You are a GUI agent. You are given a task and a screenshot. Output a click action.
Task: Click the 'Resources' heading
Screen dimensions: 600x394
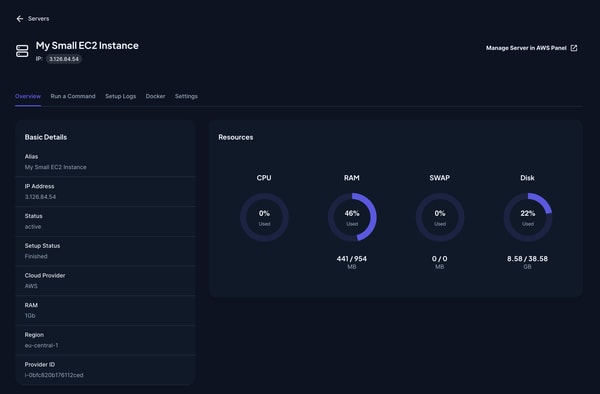click(x=236, y=137)
